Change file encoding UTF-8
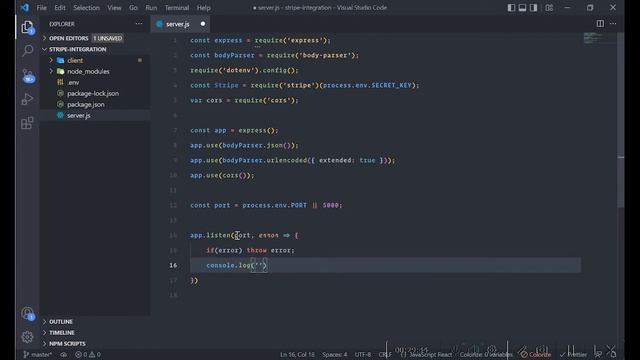640x360 pixels. pyautogui.click(x=363, y=354)
